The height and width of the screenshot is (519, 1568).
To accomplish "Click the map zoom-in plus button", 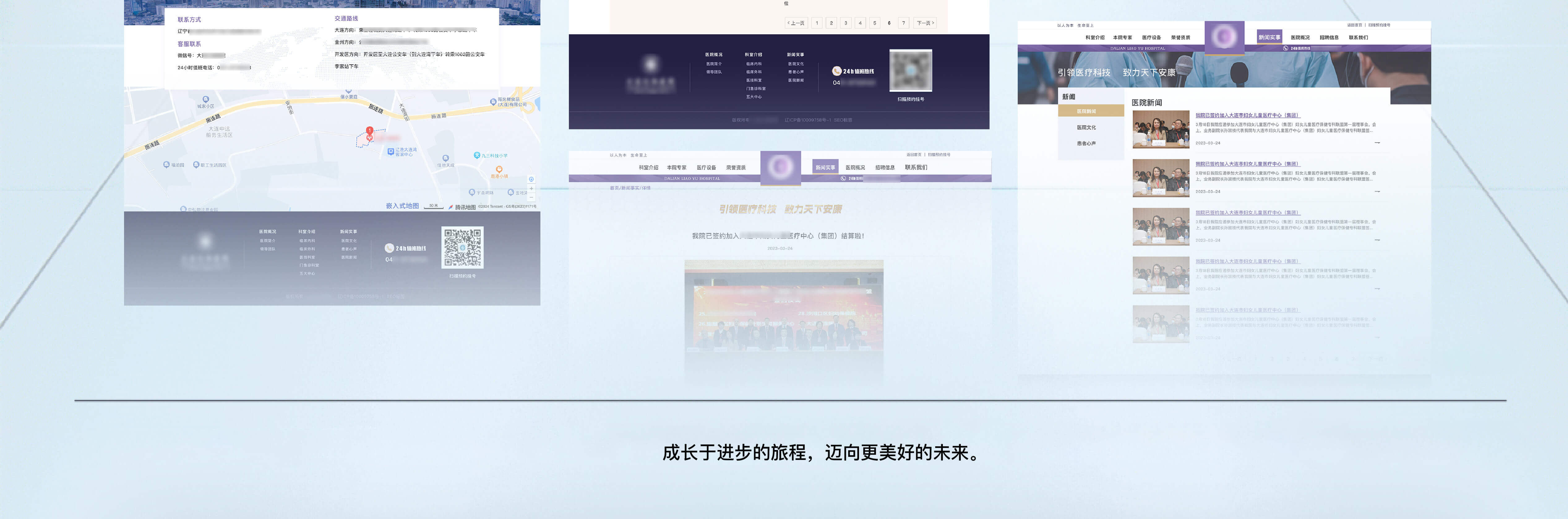I will 531,189.
